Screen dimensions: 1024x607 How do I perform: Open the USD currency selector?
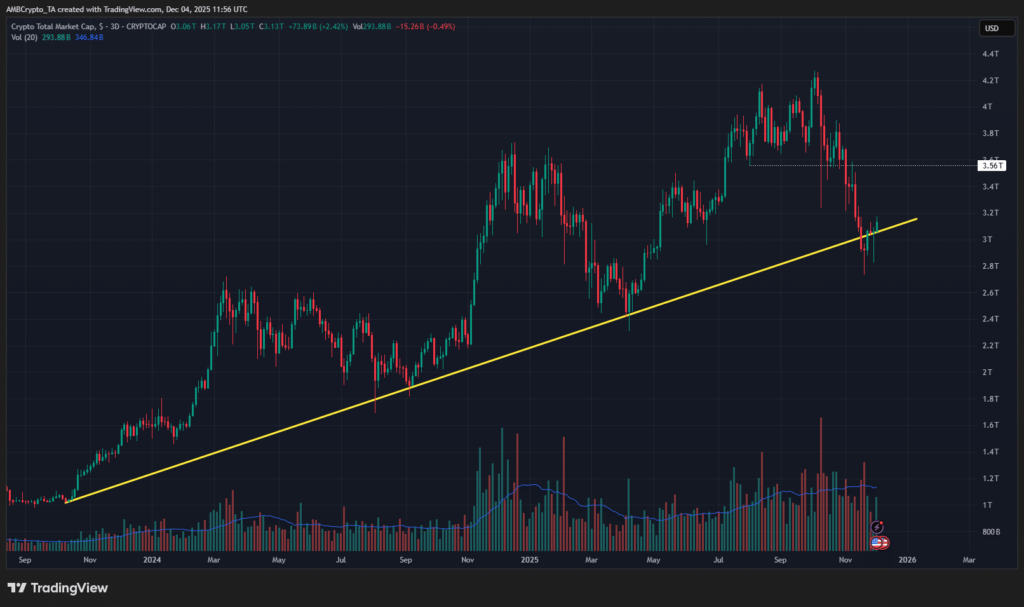(x=991, y=27)
